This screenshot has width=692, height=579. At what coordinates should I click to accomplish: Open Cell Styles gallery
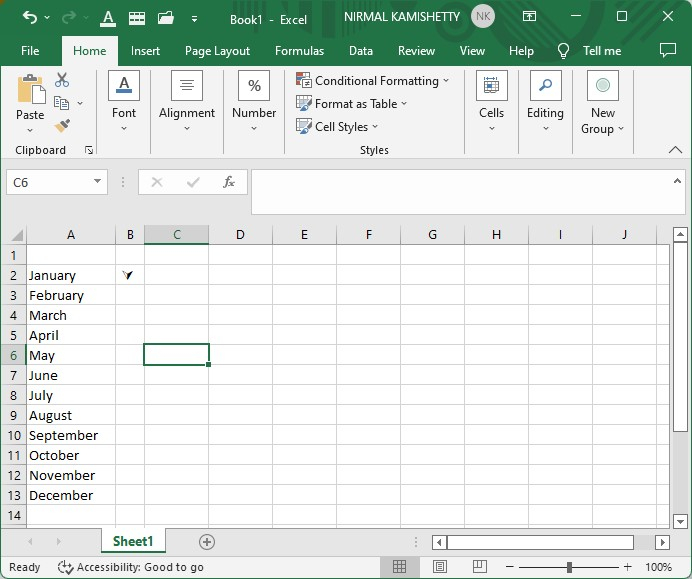point(338,127)
